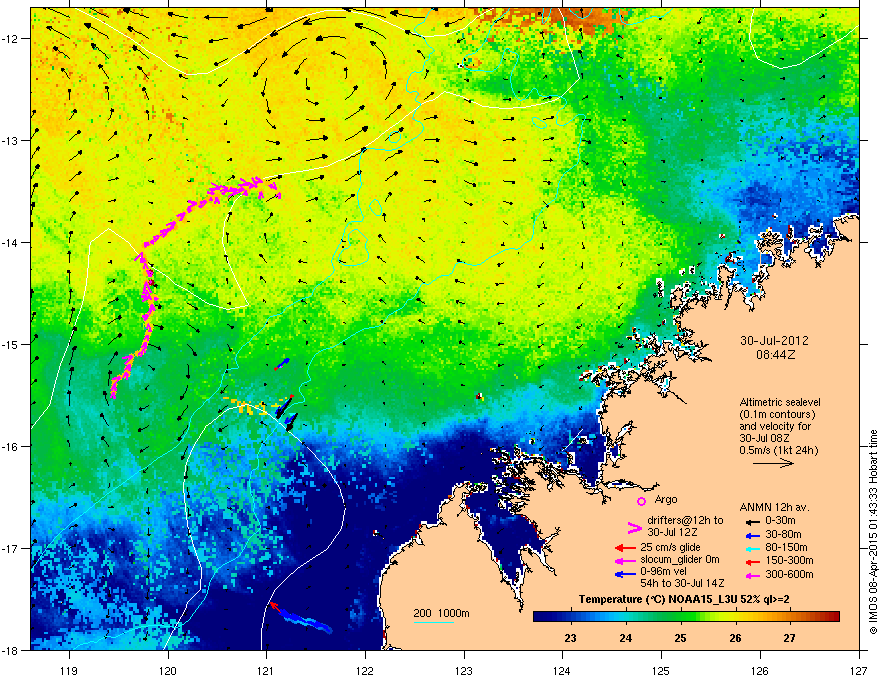Click the Argo legend label
Image resolution: width=880 pixels, height=680 pixels.
pyautogui.click(x=666, y=499)
